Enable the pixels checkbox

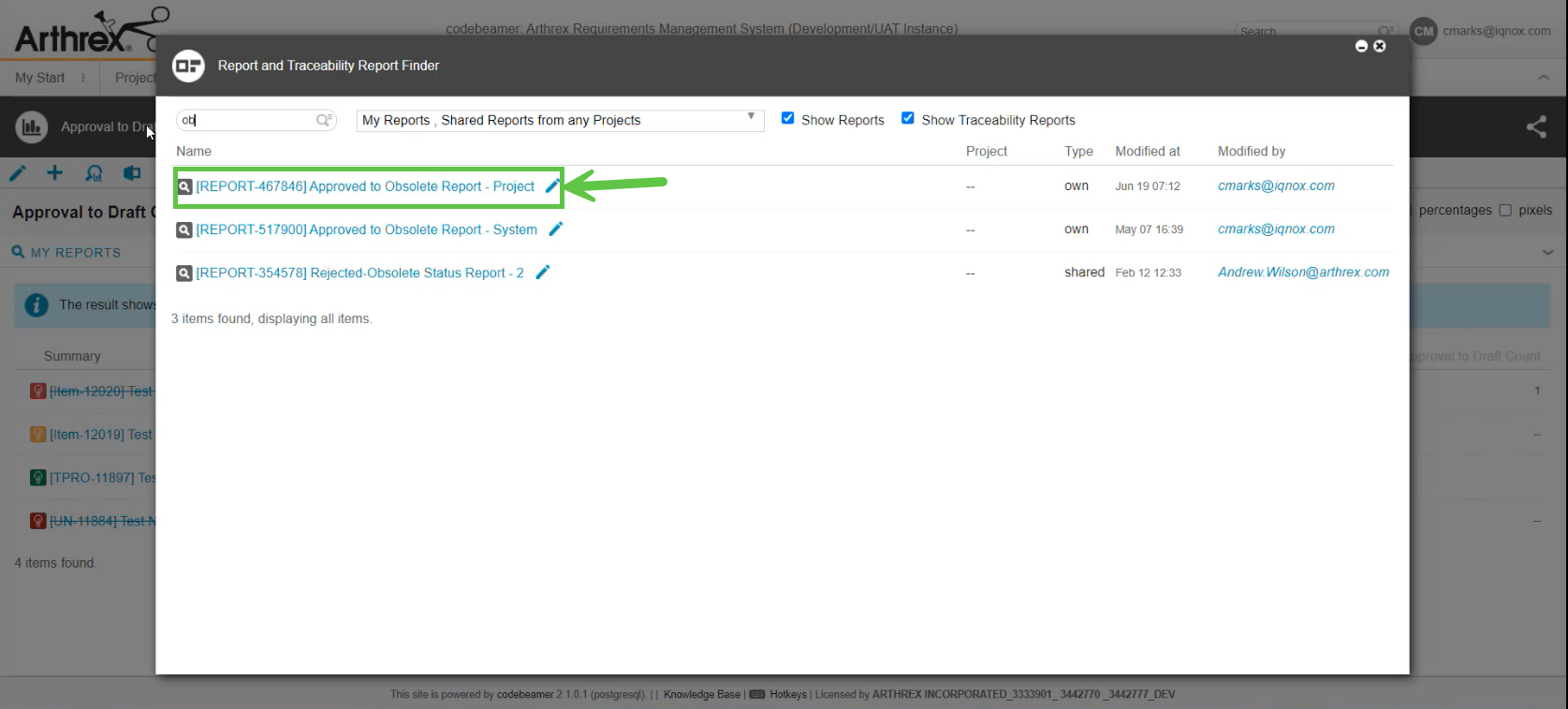(1505, 210)
